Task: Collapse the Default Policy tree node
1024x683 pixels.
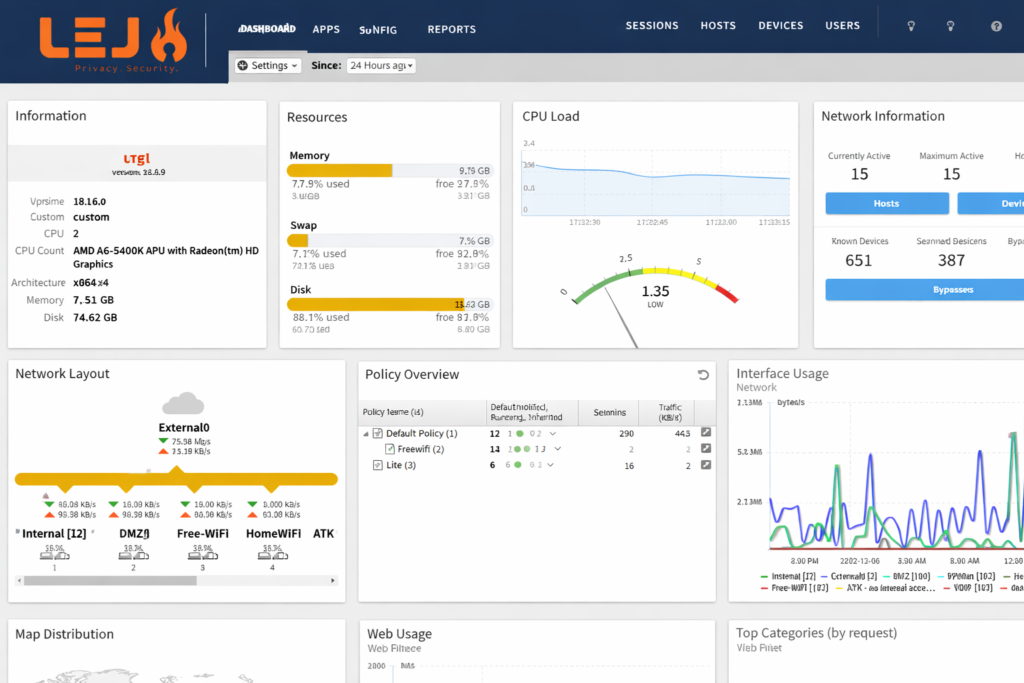Action: pos(365,434)
